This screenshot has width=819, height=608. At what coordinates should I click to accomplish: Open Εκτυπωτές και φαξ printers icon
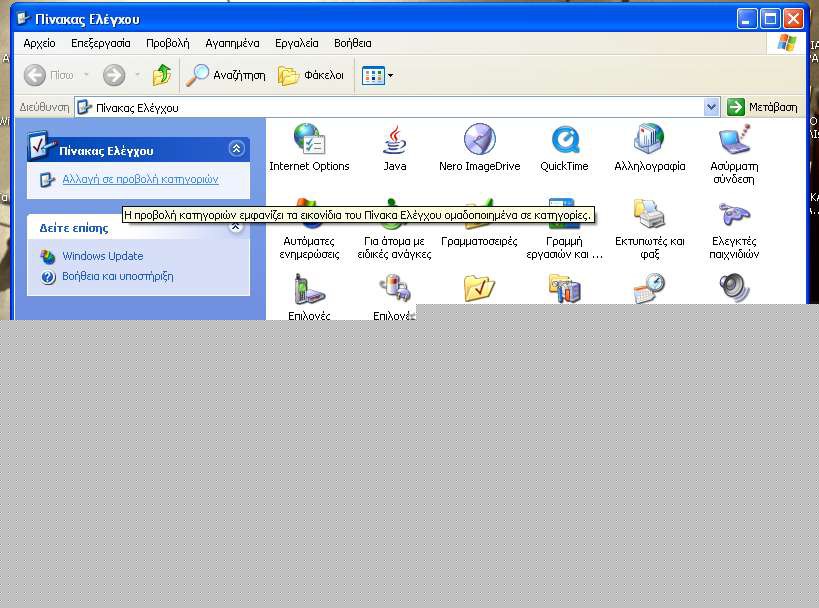pos(649,214)
